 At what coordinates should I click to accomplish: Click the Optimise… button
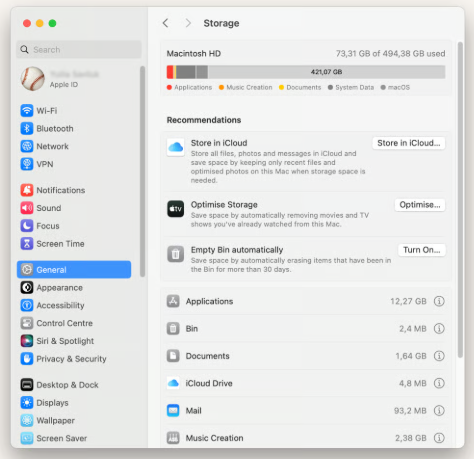tap(420, 205)
